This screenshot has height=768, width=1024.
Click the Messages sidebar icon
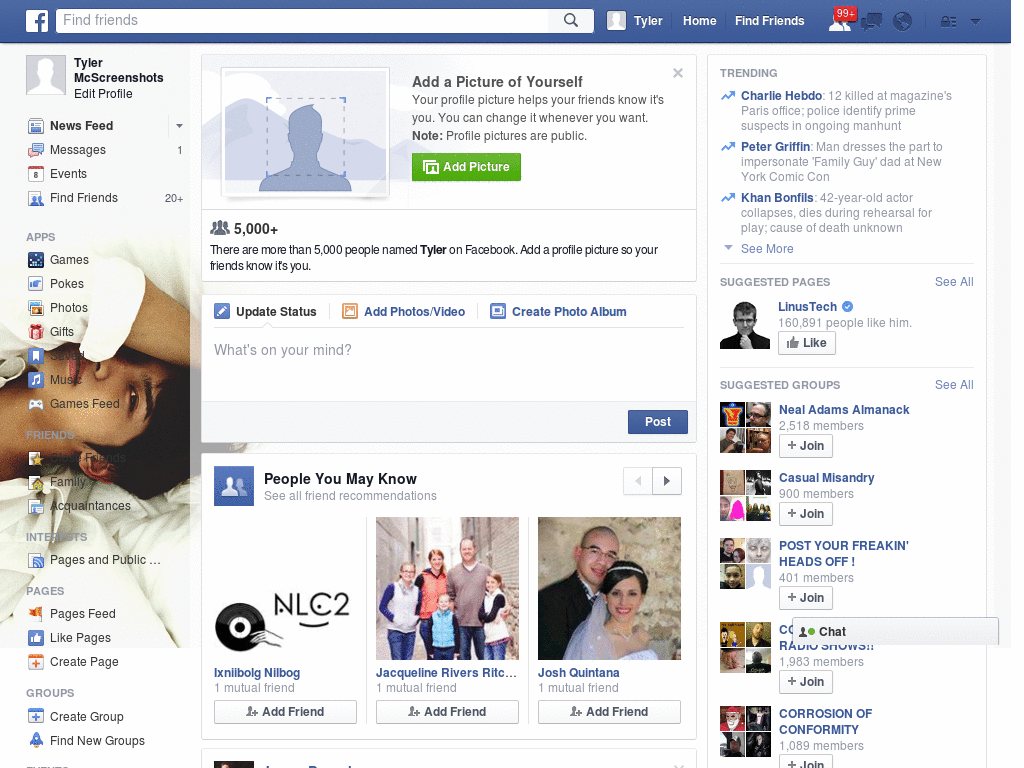click(36, 150)
